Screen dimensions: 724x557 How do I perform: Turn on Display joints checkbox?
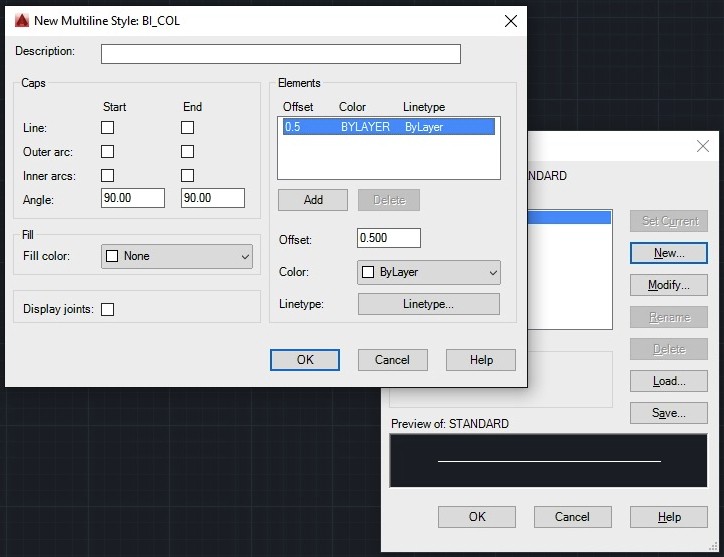[108, 309]
